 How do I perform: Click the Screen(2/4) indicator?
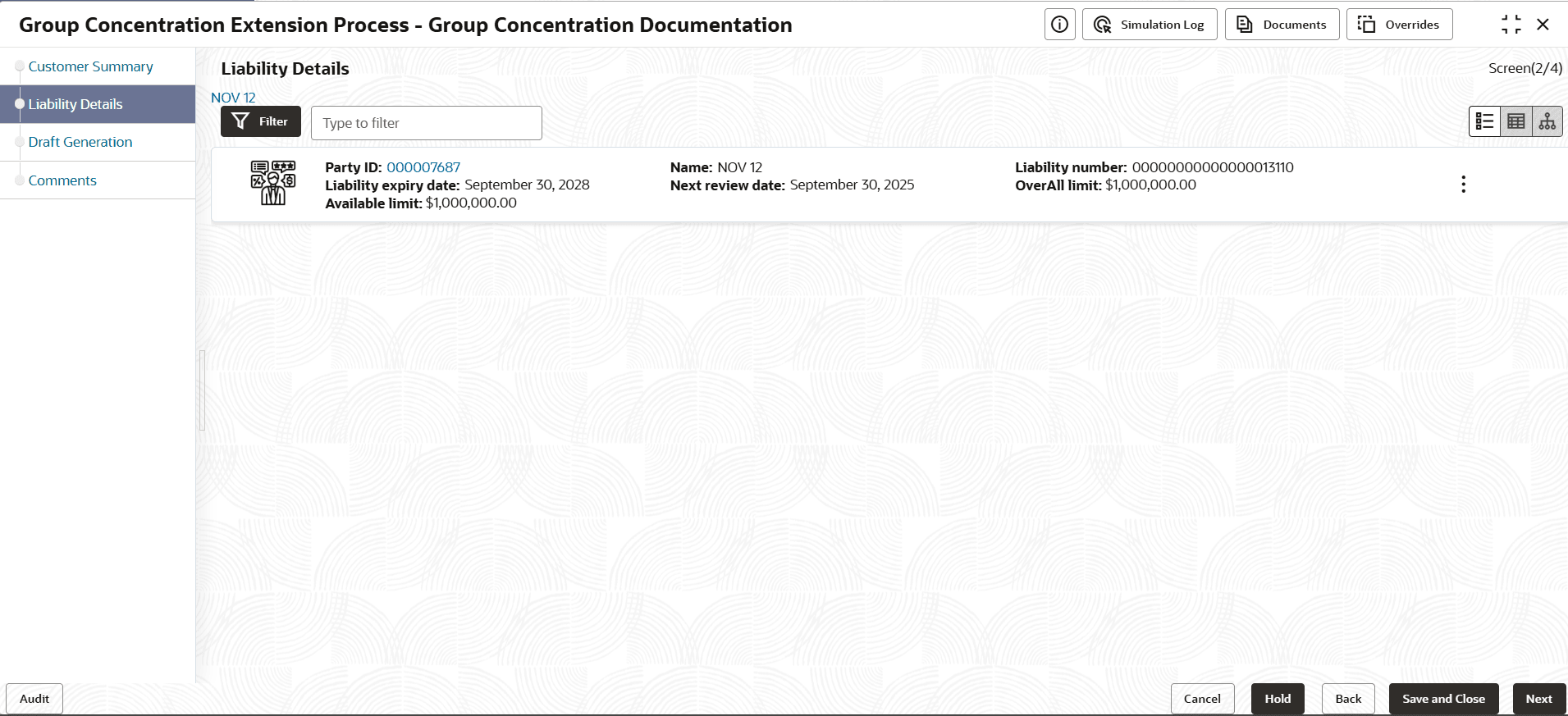1525,68
